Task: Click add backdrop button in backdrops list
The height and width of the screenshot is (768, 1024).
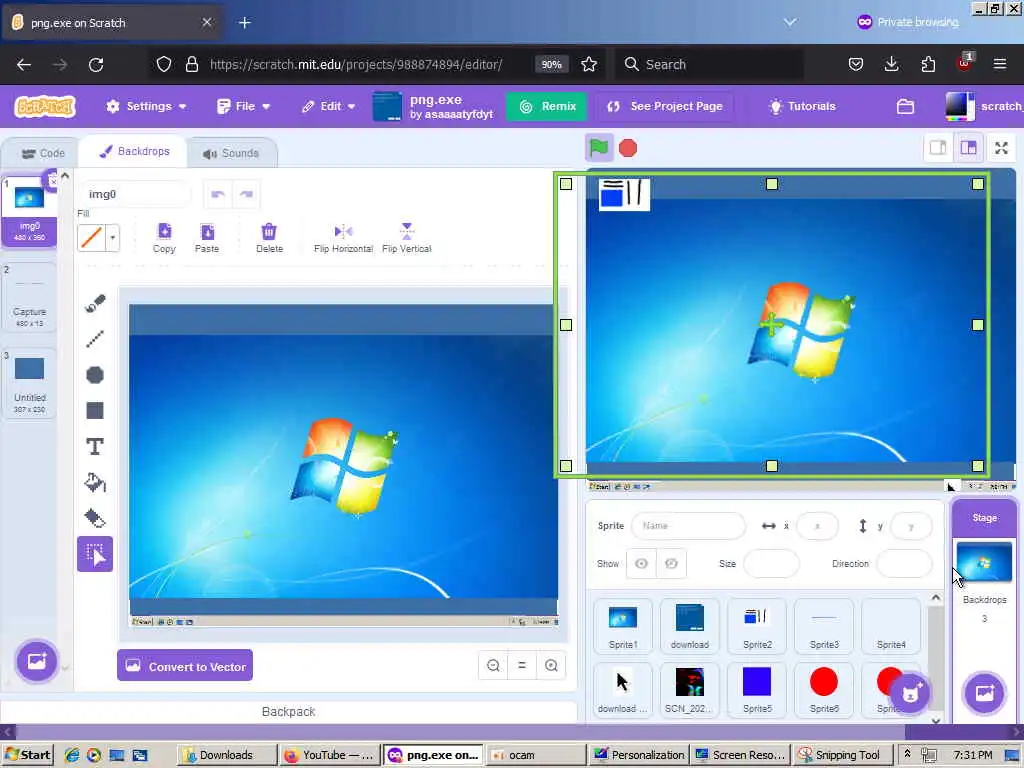Action: click(37, 661)
